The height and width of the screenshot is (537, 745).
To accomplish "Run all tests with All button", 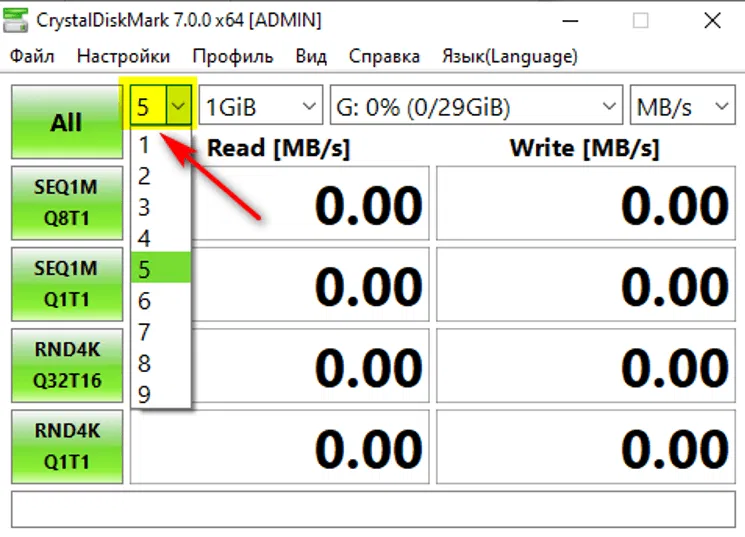I will (67, 122).
